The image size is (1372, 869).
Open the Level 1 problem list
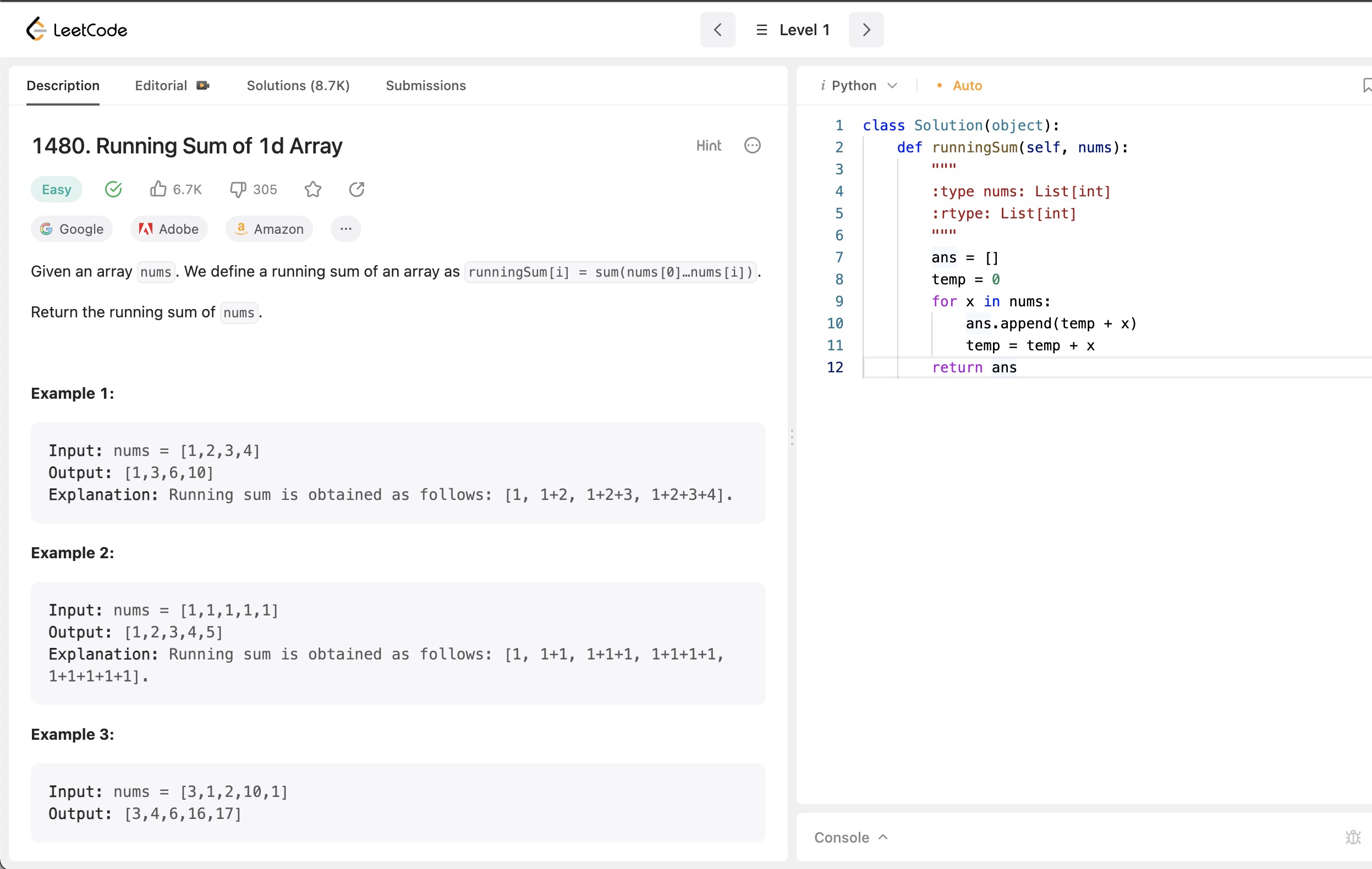tap(793, 30)
